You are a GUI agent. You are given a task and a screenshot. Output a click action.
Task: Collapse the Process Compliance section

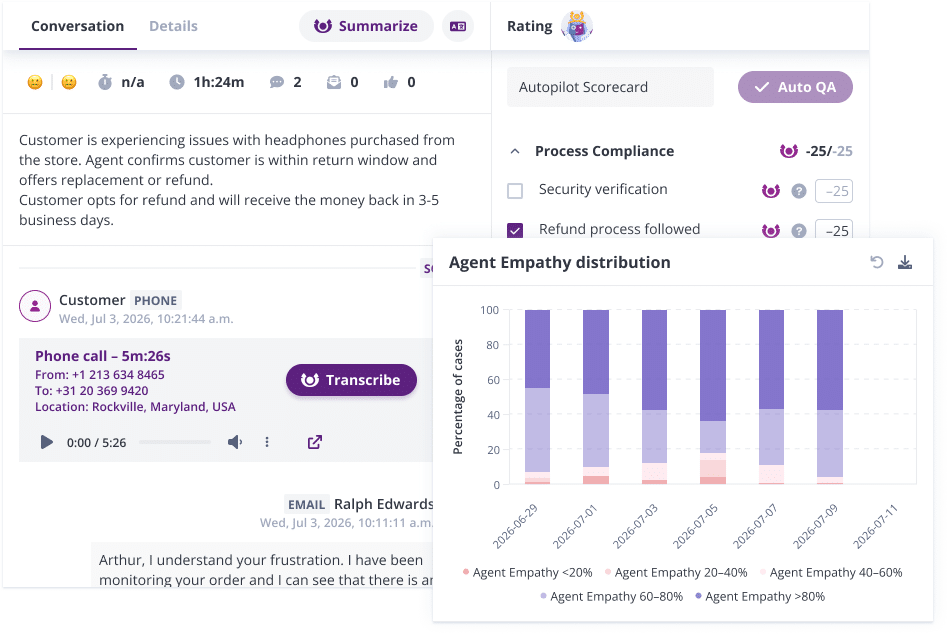pyautogui.click(x=515, y=152)
